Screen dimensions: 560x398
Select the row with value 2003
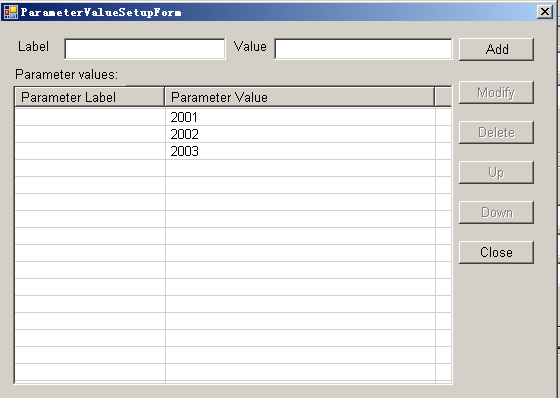click(233, 151)
